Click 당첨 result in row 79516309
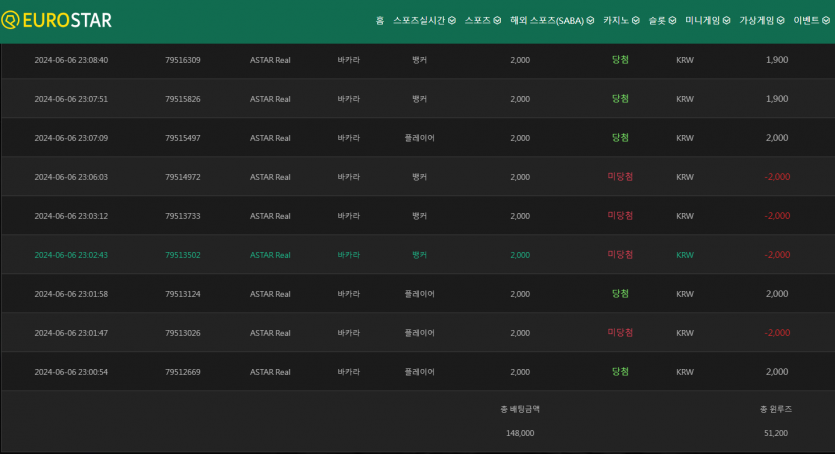 620,60
